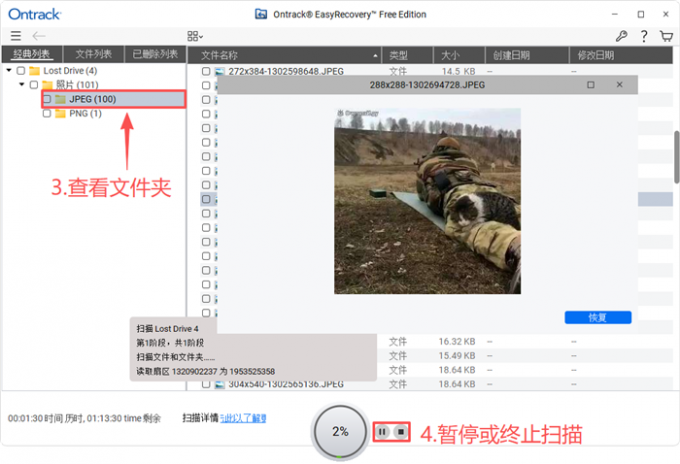Click the 文件名称 sort arrow indicator

tap(375, 56)
